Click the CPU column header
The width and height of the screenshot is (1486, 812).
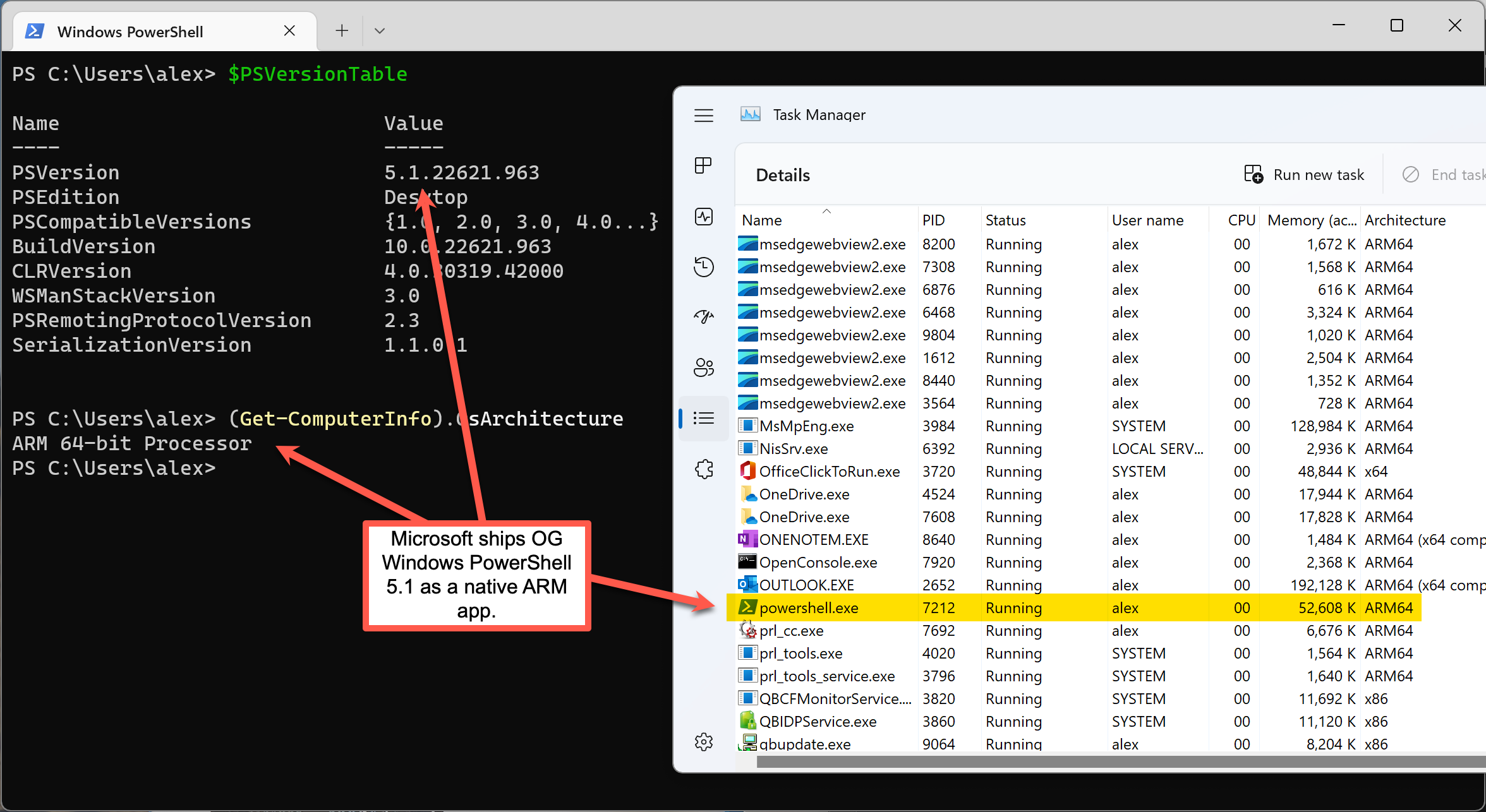pyautogui.click(x=1240, y=220)
